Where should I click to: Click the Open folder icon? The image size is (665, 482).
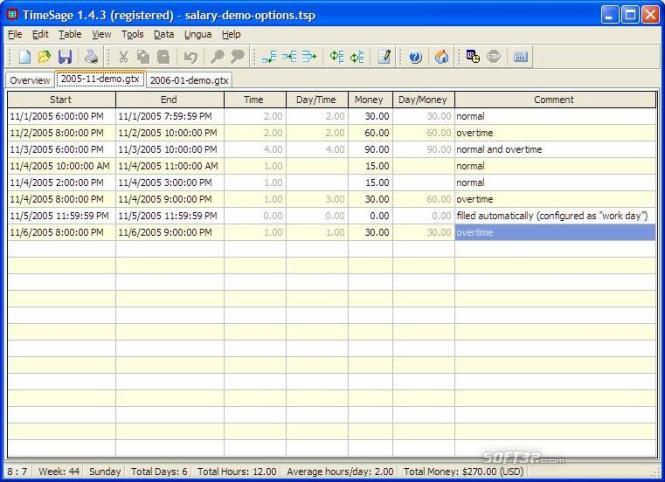coord(44,58)
